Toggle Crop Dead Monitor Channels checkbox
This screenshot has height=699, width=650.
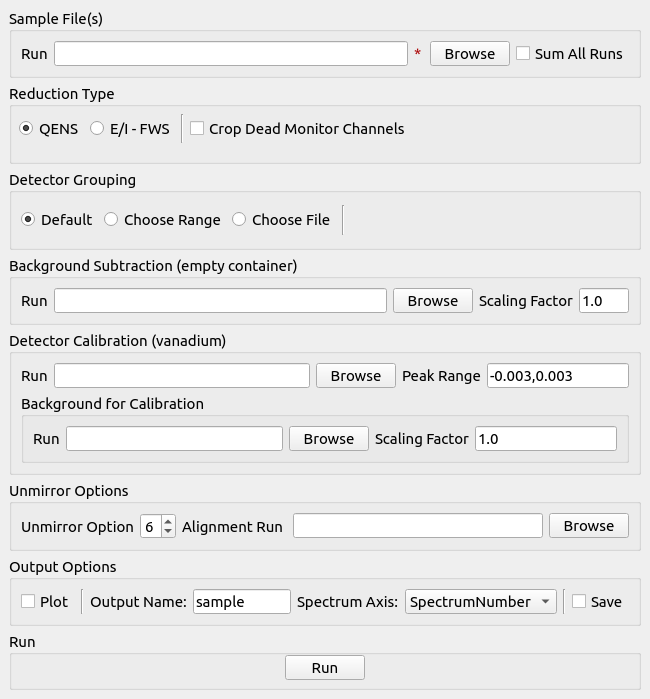(x=197, y=129)
